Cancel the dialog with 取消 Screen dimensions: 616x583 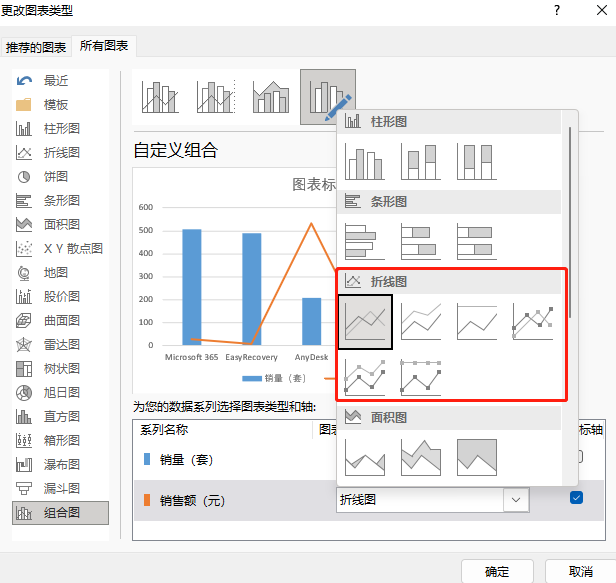(x=581, y=571)
